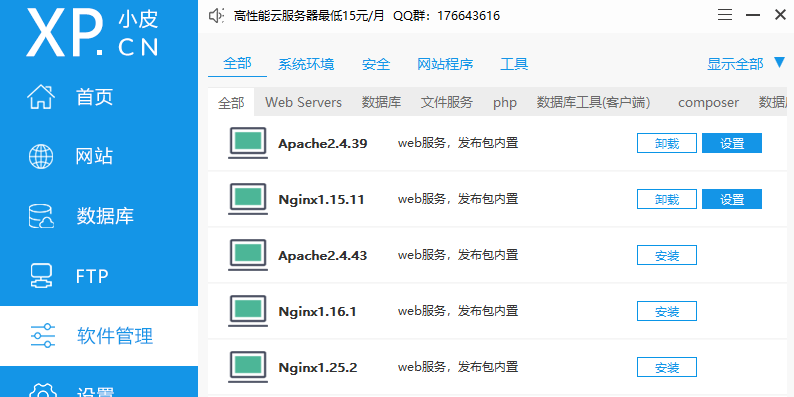The width and height of the screenshot is (794, 397).
Task: Switch to 网站程序 tab
Action: click(445, 64)
